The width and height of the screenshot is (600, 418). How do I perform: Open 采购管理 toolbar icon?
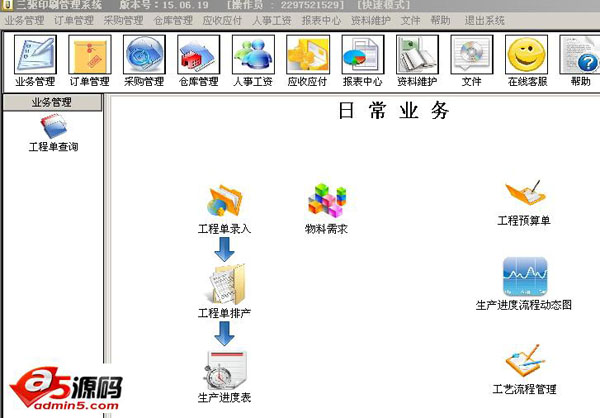click(144, 54)
